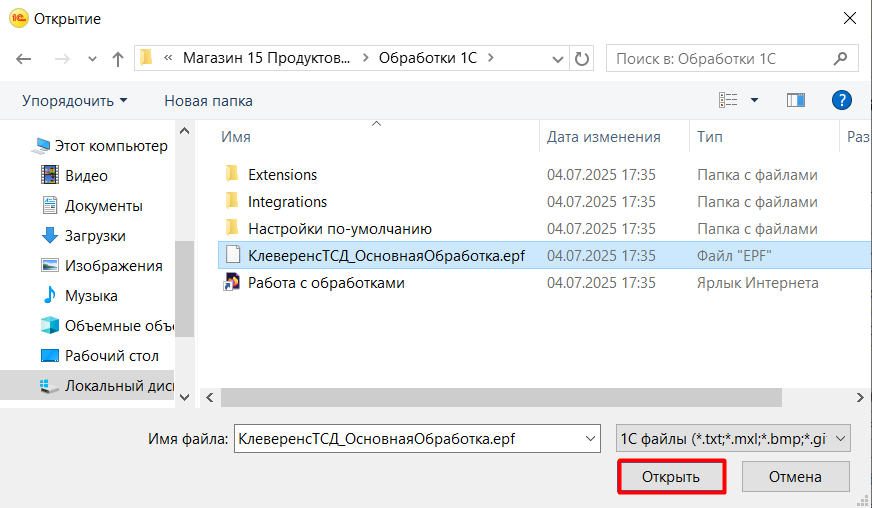Sort by the Тип column header
This screenshot has height=508, width=872.
tap(710, 137)
